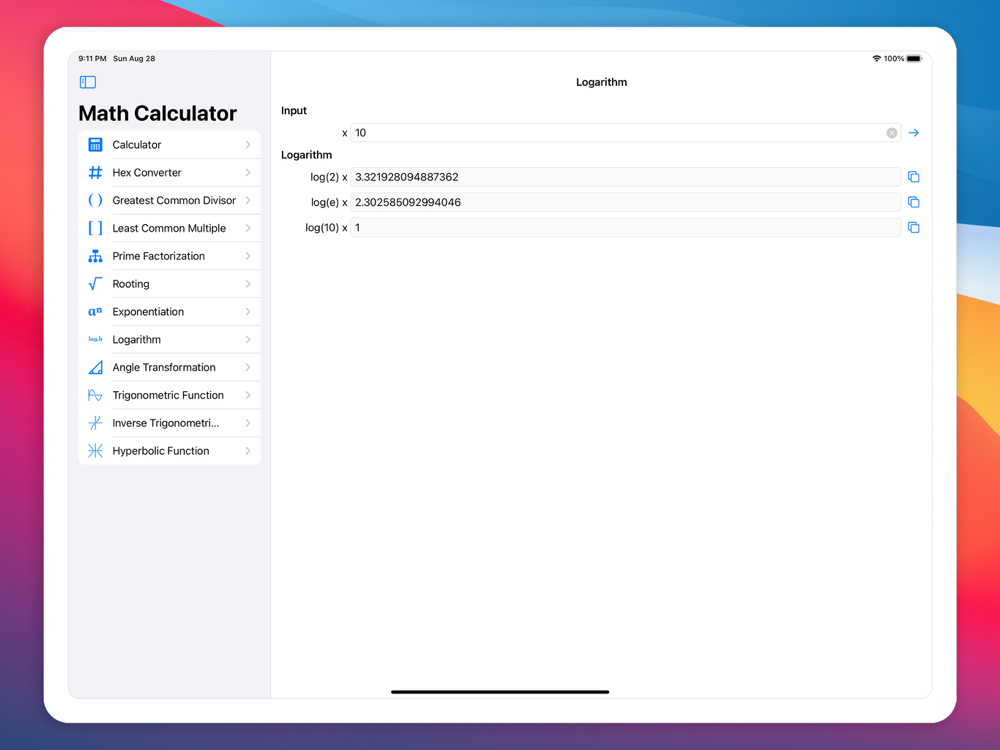This screenshot has height=750, width=1000.
Task: Expand Least Common Multiple row chevron
Action: coord(248,228)
